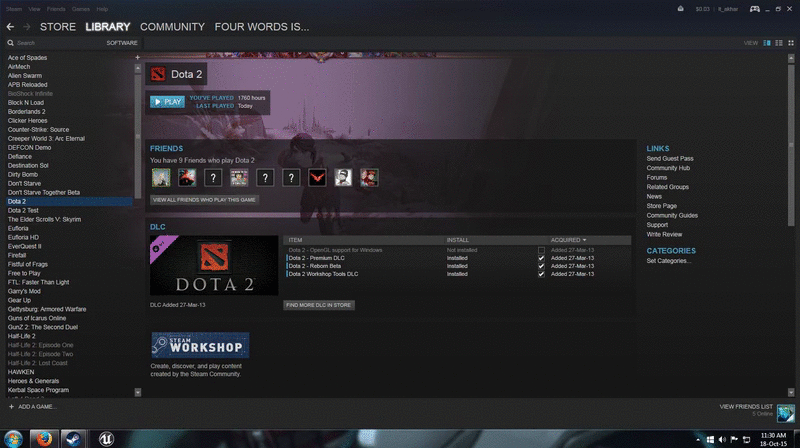The width and height of the screenshot is (800, 448).
Task: Select FTL: Faster Than Light
Action: (38, 282)
